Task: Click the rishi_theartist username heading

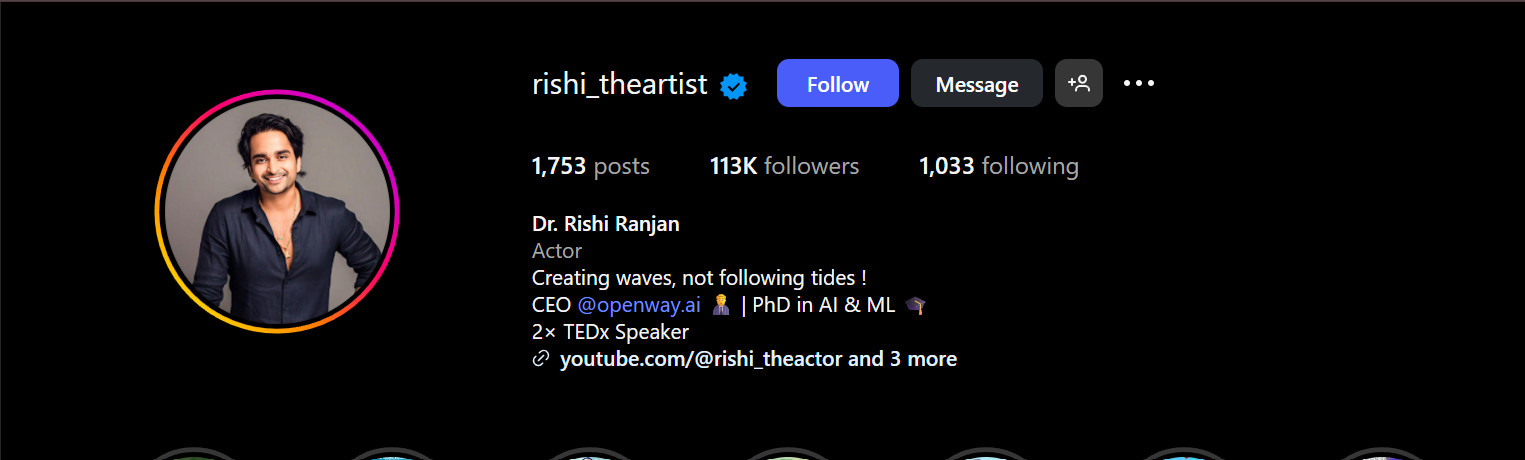Action: (619, 85)
